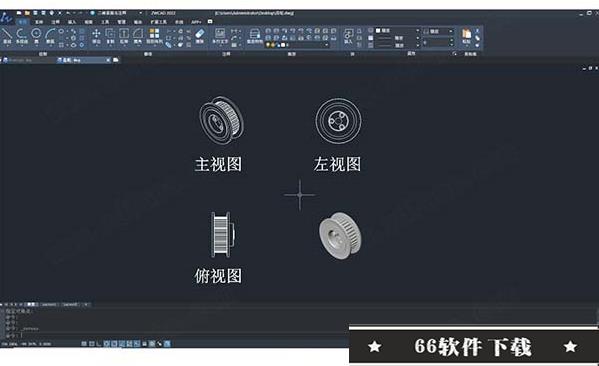Viewport: 599px width, 366px height.
Task: Close the active drawing document tab
Action: 108,60
